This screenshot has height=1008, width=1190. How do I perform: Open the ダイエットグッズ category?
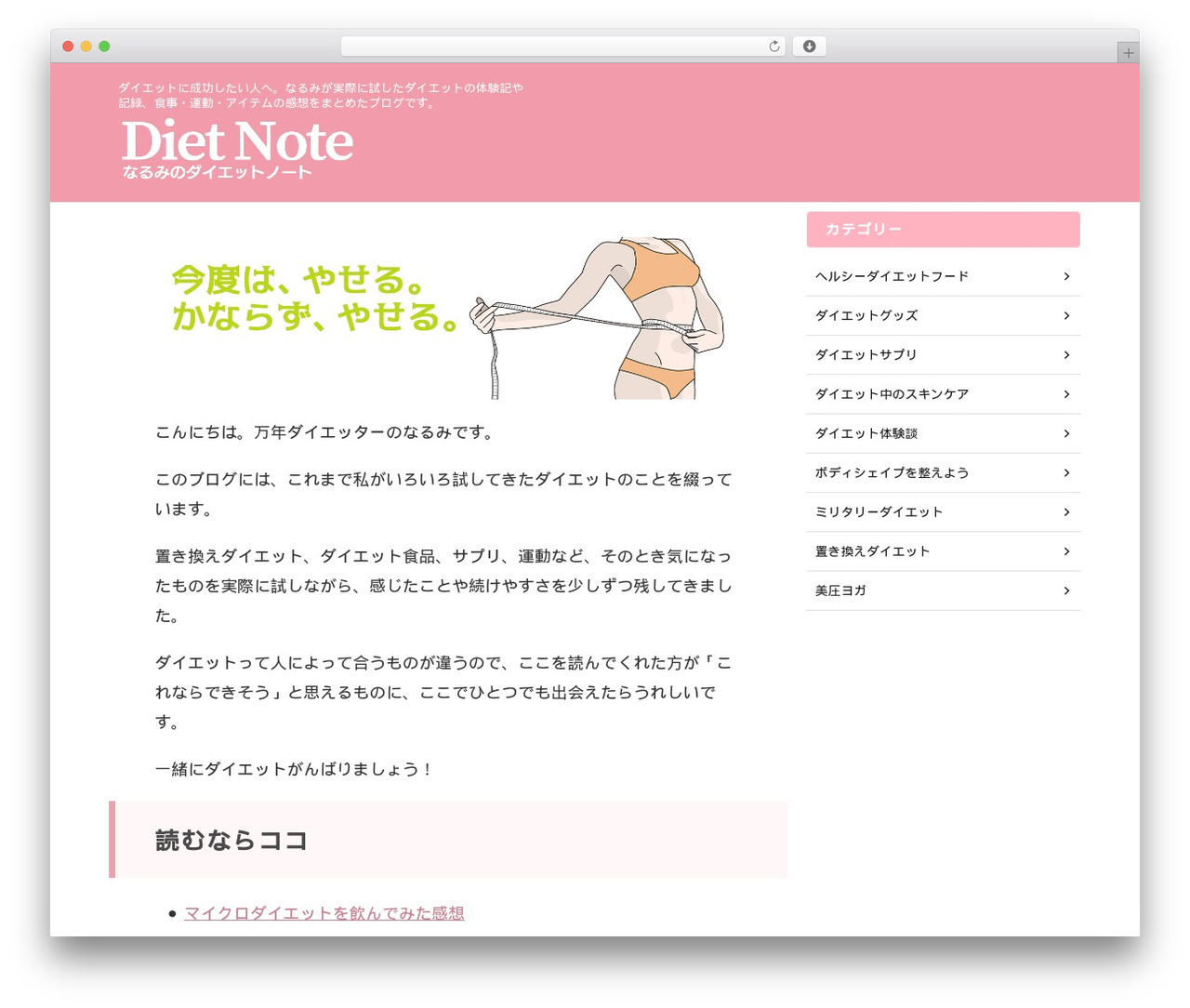(x=943, y=316)
